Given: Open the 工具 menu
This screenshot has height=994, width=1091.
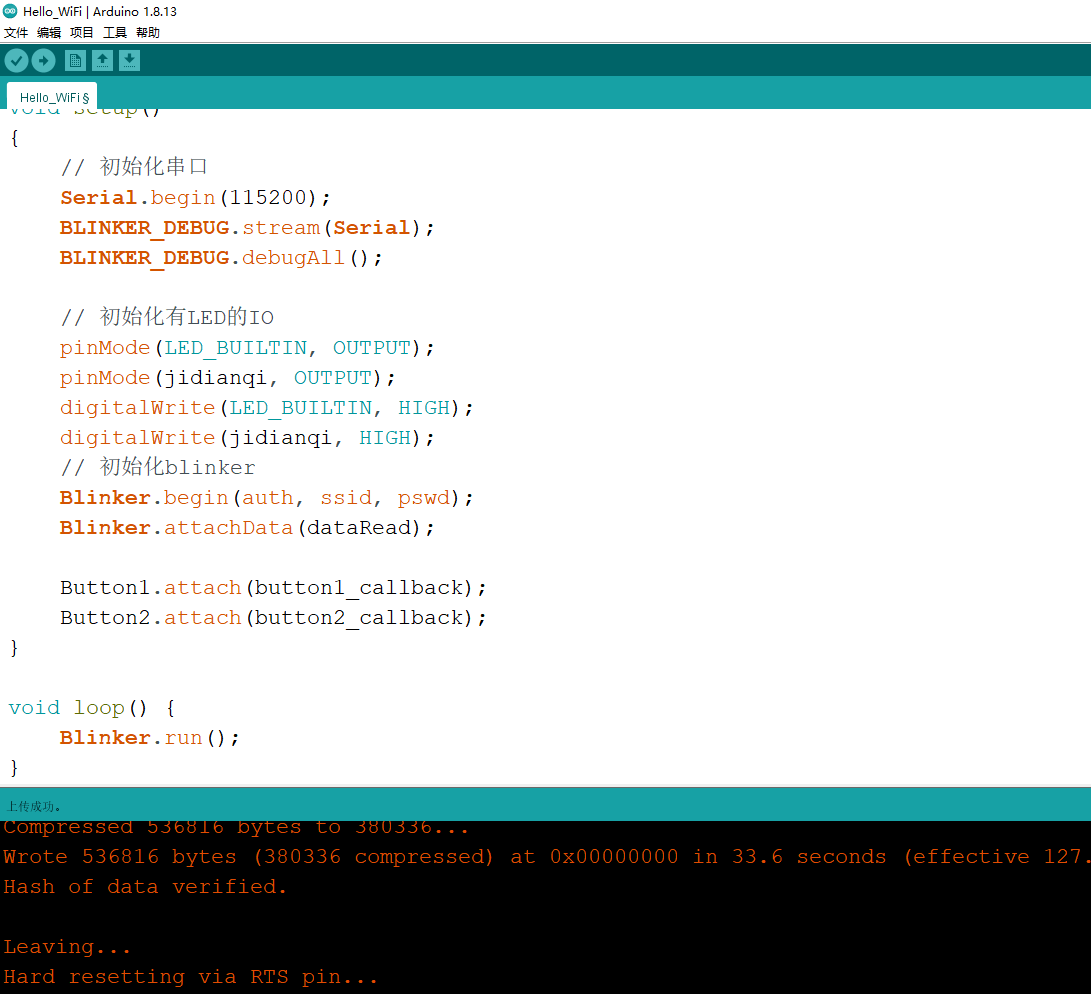Looking at the screenshot, I should pos(114,32).
